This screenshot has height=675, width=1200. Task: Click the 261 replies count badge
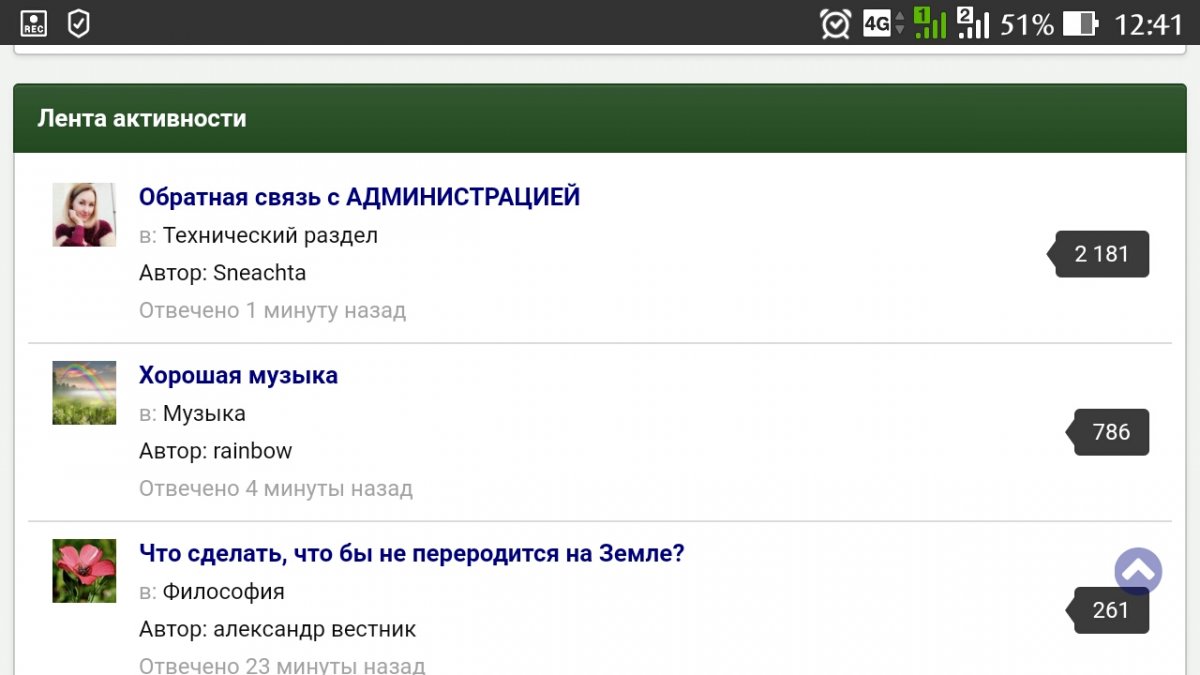(x=1111, y=610)
